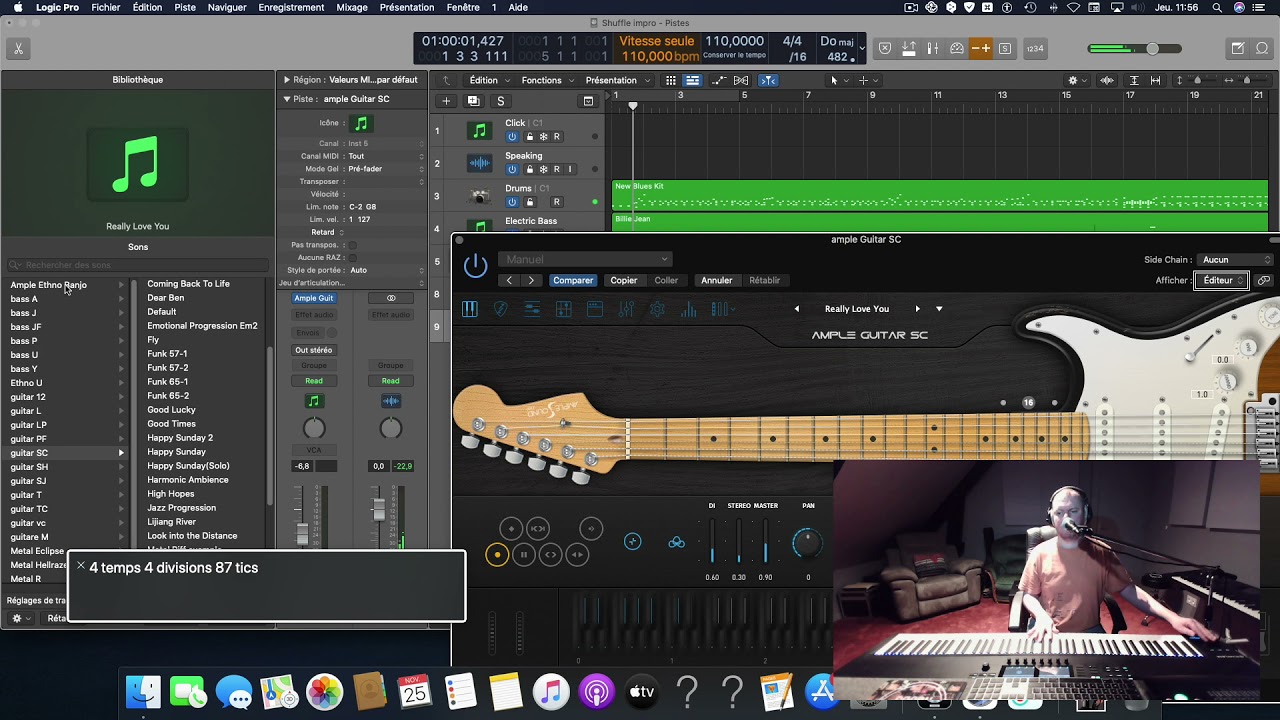Viewport: 1280px width, 720px height.
Task: Open the scissors editor button in control bar
Action: click(18, 48)
